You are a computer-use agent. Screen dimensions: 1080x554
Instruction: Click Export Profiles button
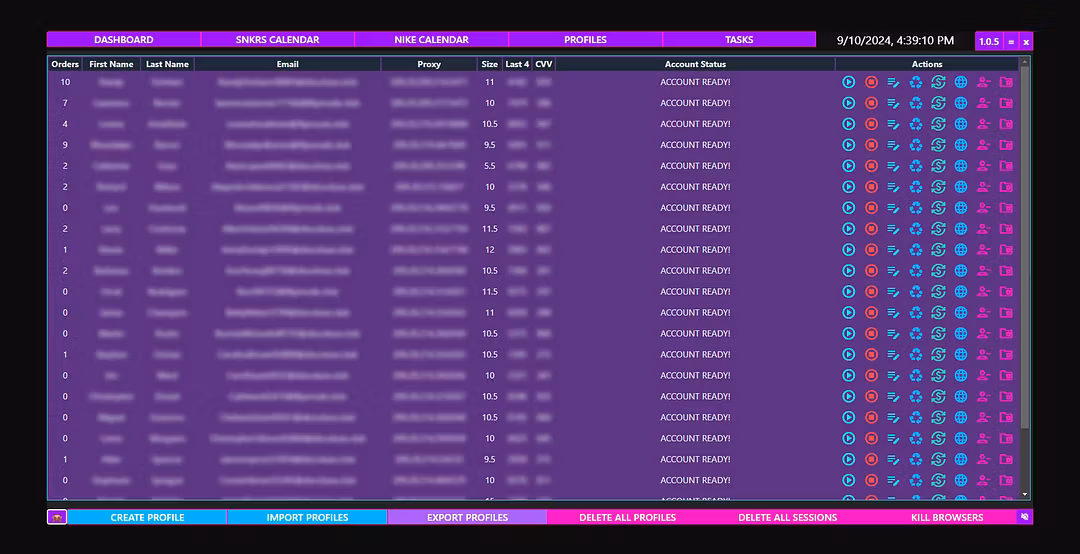click(468, 517)
